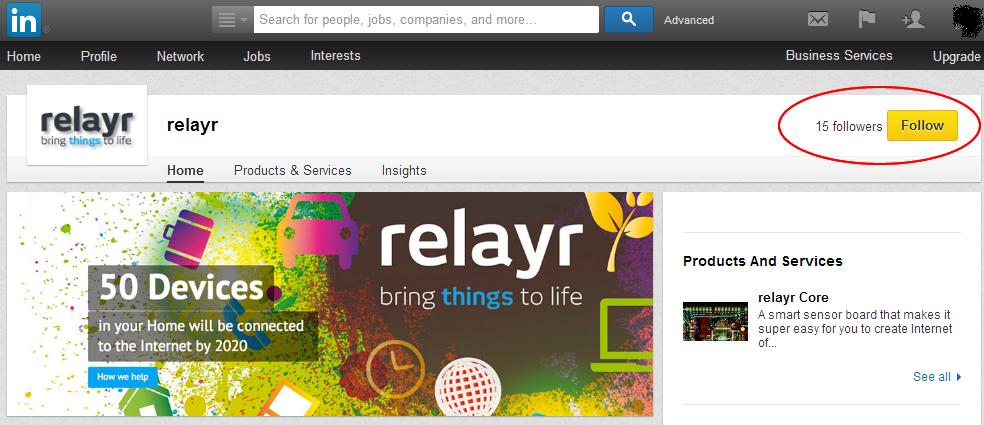Click the relayr banner image
This screenshot has width=984, height=425.
(x=330, y=304)
